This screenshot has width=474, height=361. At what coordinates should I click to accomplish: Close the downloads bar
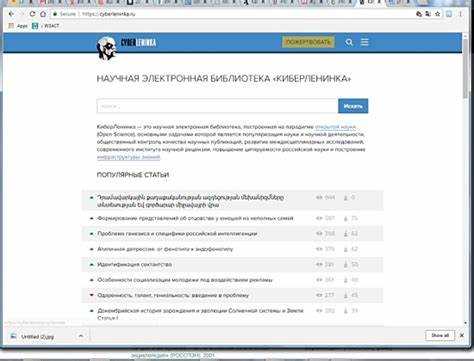click(x=462, y=335)
